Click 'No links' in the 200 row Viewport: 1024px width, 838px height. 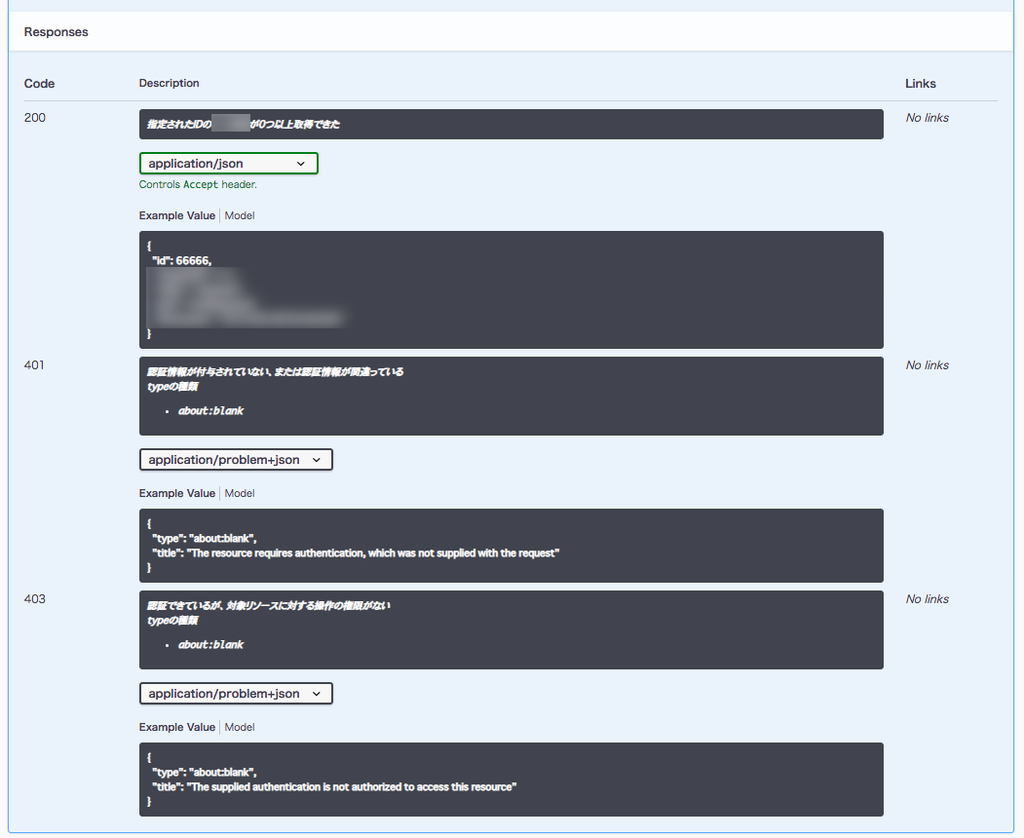click(x=927, y=118)
